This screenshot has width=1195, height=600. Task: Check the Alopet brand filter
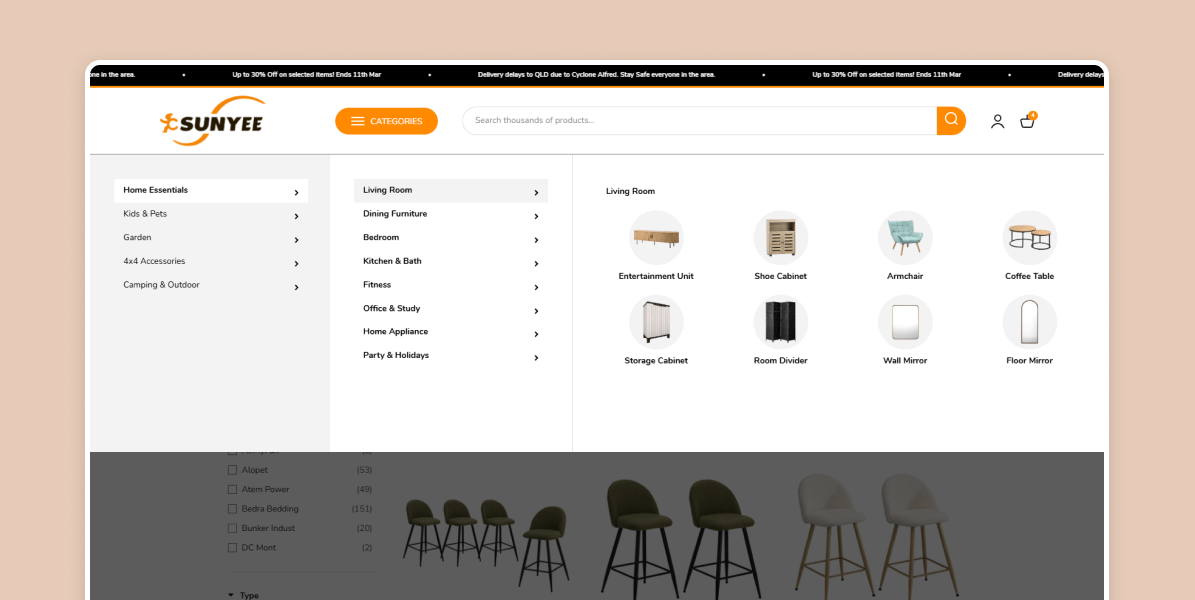[x=233, y=469]
